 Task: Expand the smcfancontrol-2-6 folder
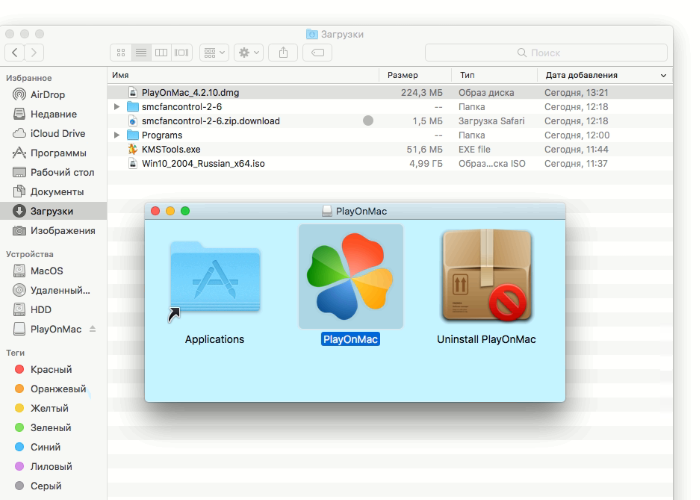tap(117, 107)
